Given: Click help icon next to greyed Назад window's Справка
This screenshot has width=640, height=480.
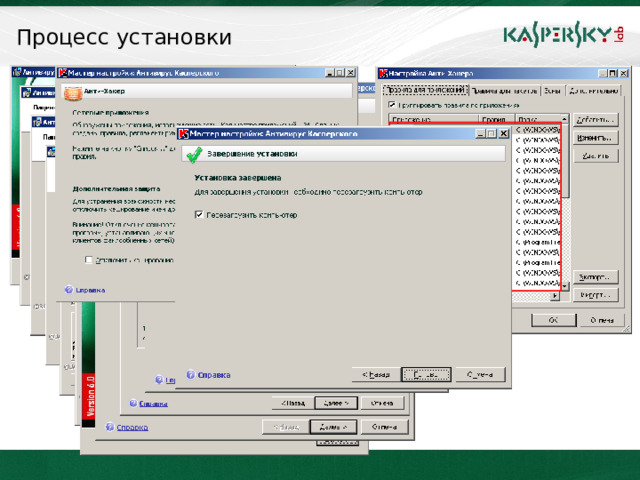Looking at the screenshot, I should coord(109,427).
